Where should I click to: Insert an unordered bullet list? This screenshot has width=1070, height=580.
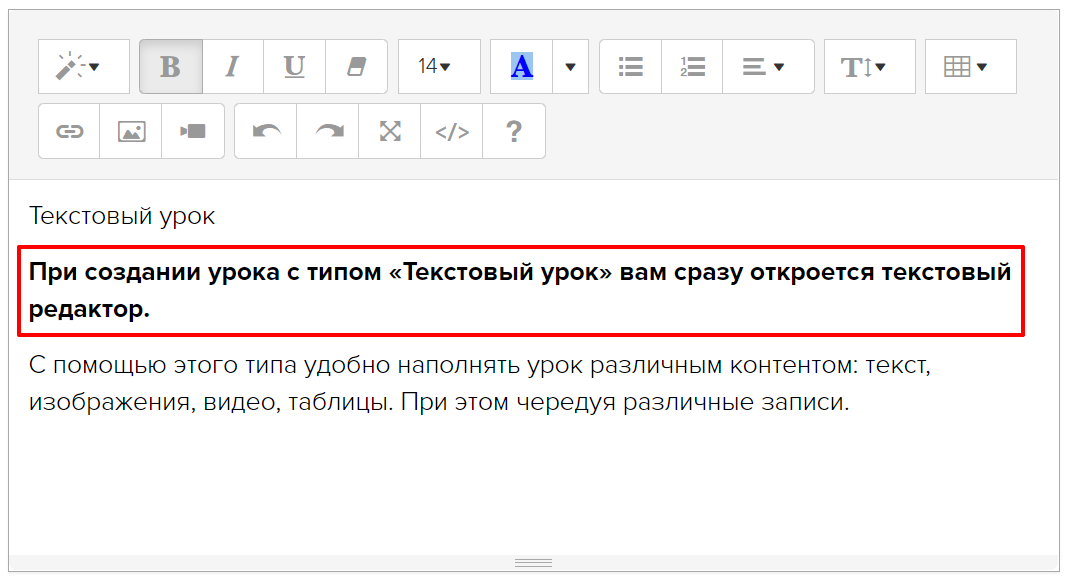pyautogui.click(x=630, y=67)
